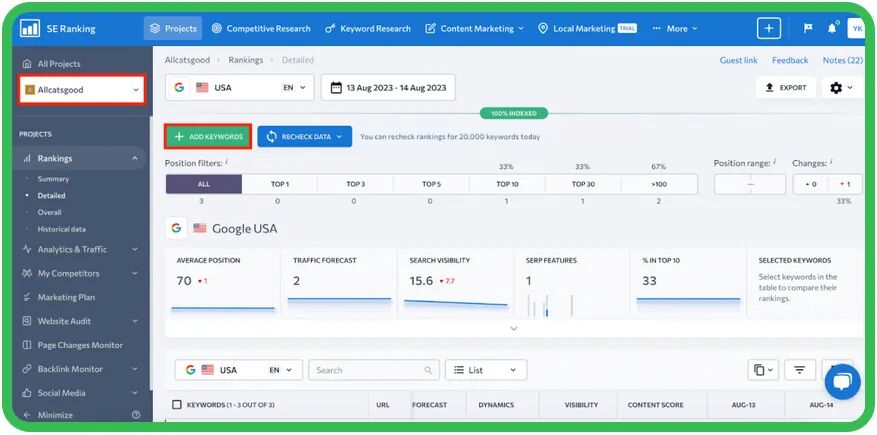877x435 pixels.
Task: Click the Export button
Action: point(786,88)
